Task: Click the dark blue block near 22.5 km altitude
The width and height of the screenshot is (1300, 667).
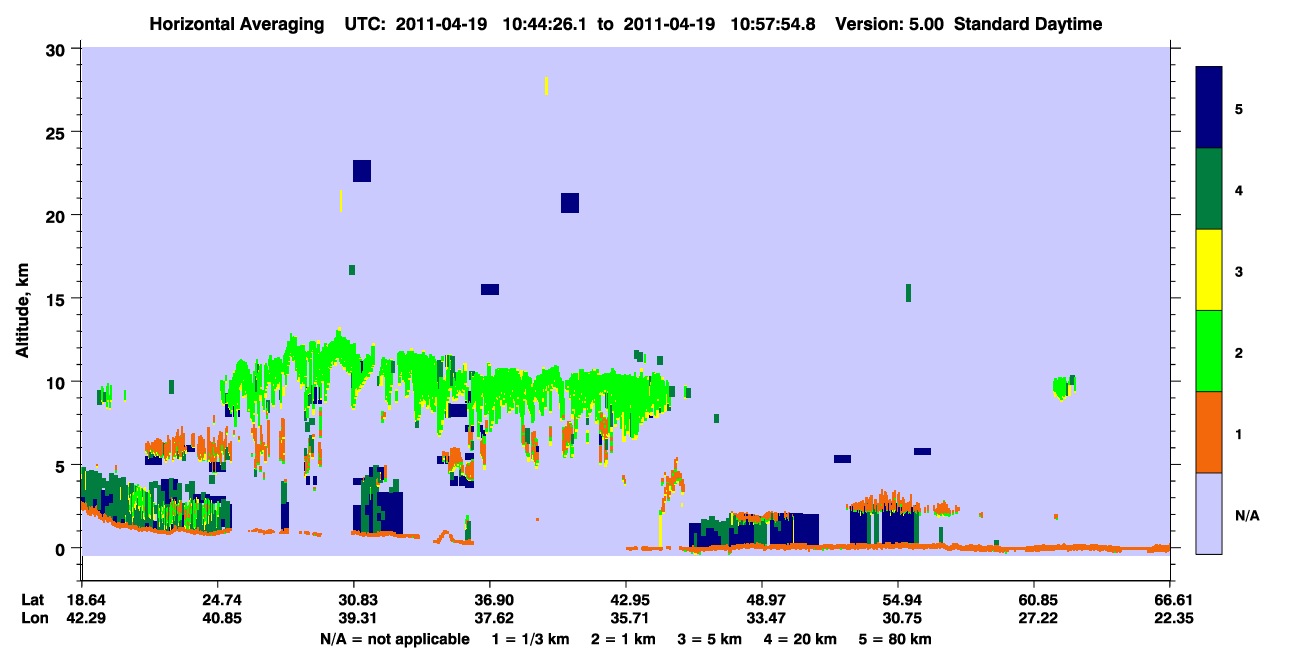Action: point(362,171)
